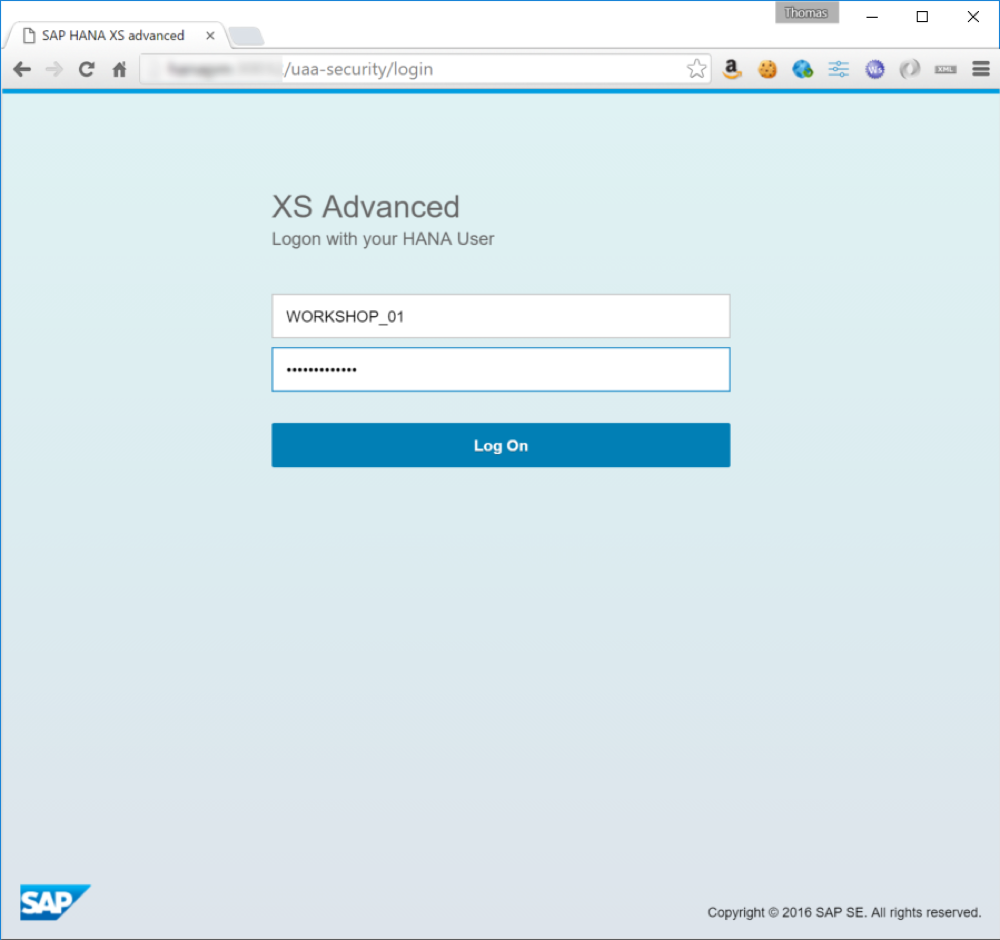Image resolution: width=1000 pixels, height=940 pixels.
Task: Open the browser home page
Action: [119, 69]
